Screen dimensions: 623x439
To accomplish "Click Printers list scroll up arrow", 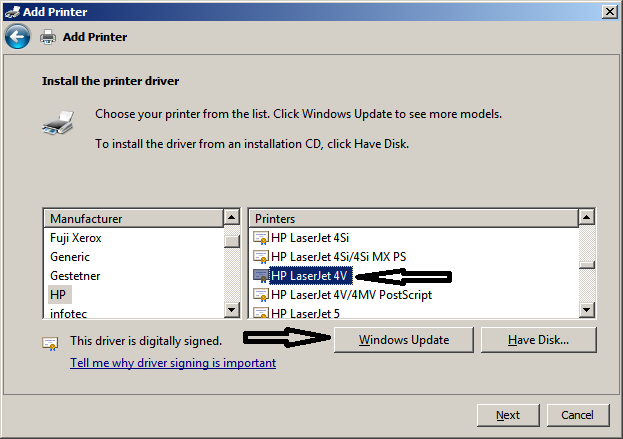I will pyautogui.click(x=586, y=217).
